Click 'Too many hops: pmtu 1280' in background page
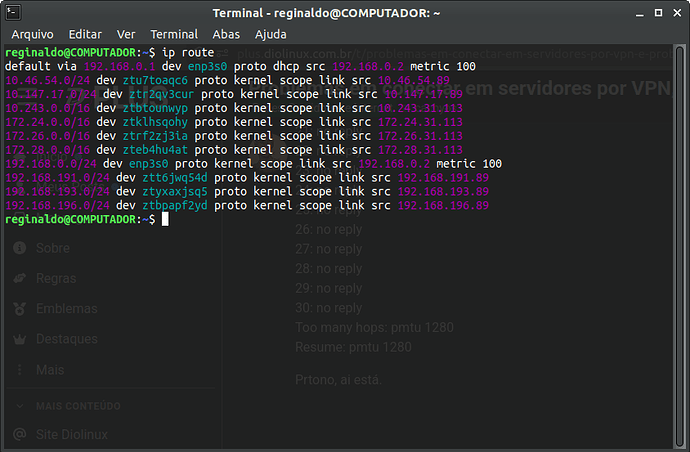690x452 pixels. pyautogui.click(x=374, y=327)
